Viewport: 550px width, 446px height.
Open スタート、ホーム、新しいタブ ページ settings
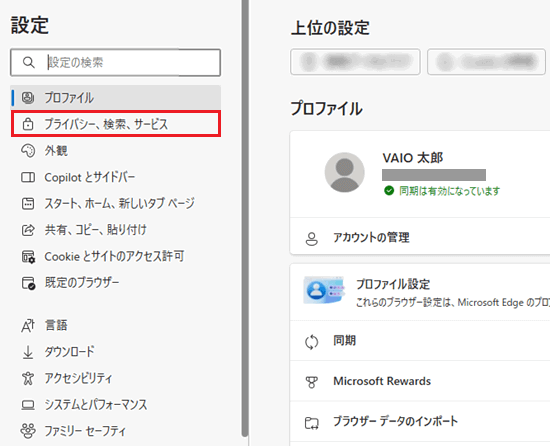point(120,203)
